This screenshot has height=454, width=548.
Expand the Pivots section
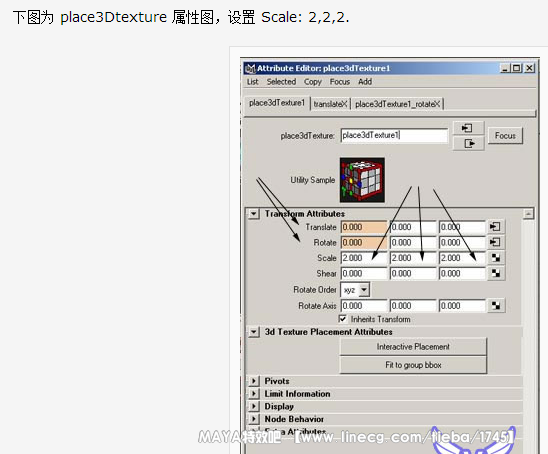coord(254,381)
